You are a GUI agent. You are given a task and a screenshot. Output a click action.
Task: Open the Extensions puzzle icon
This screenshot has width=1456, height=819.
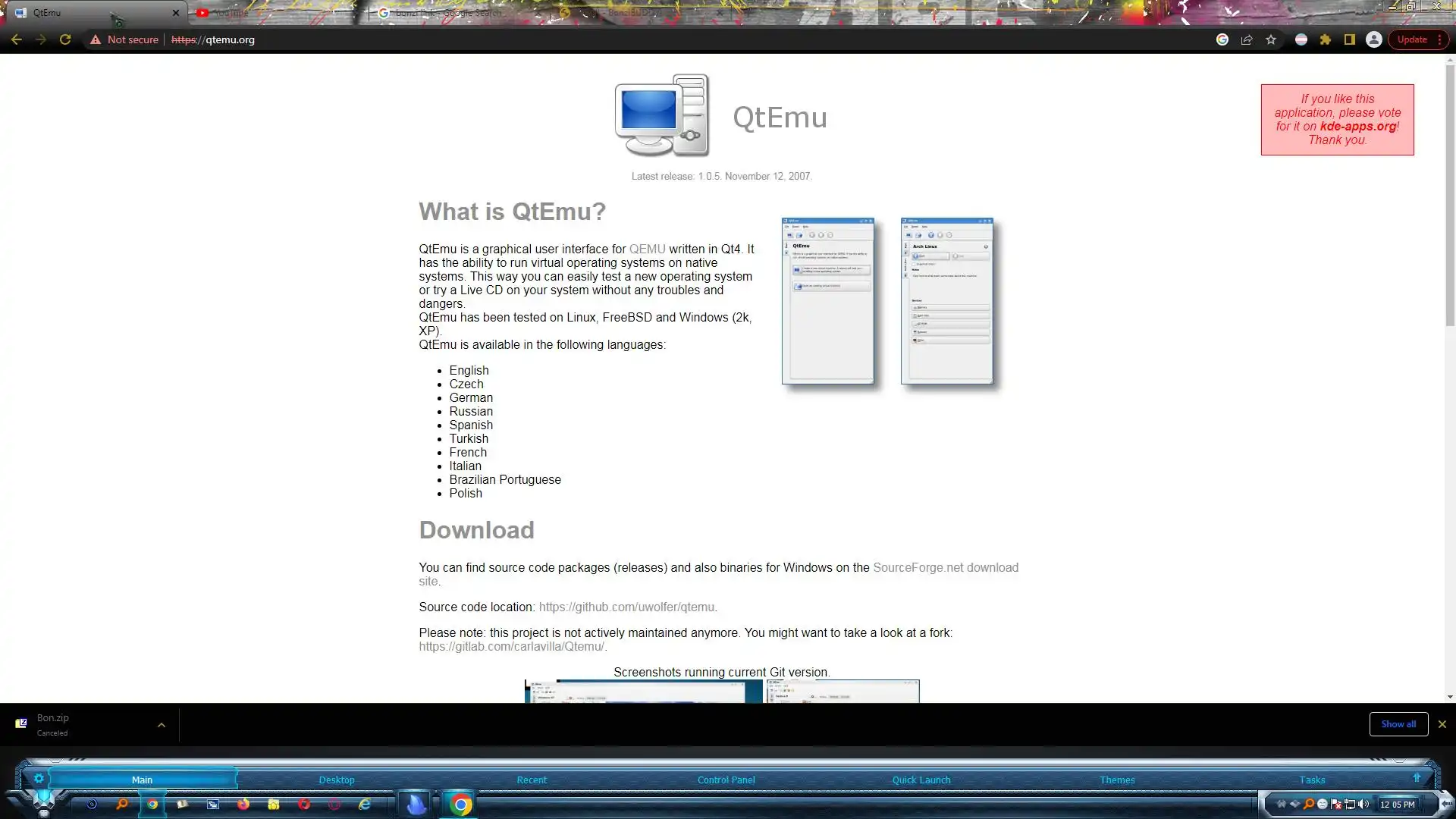click(1326, 39)
